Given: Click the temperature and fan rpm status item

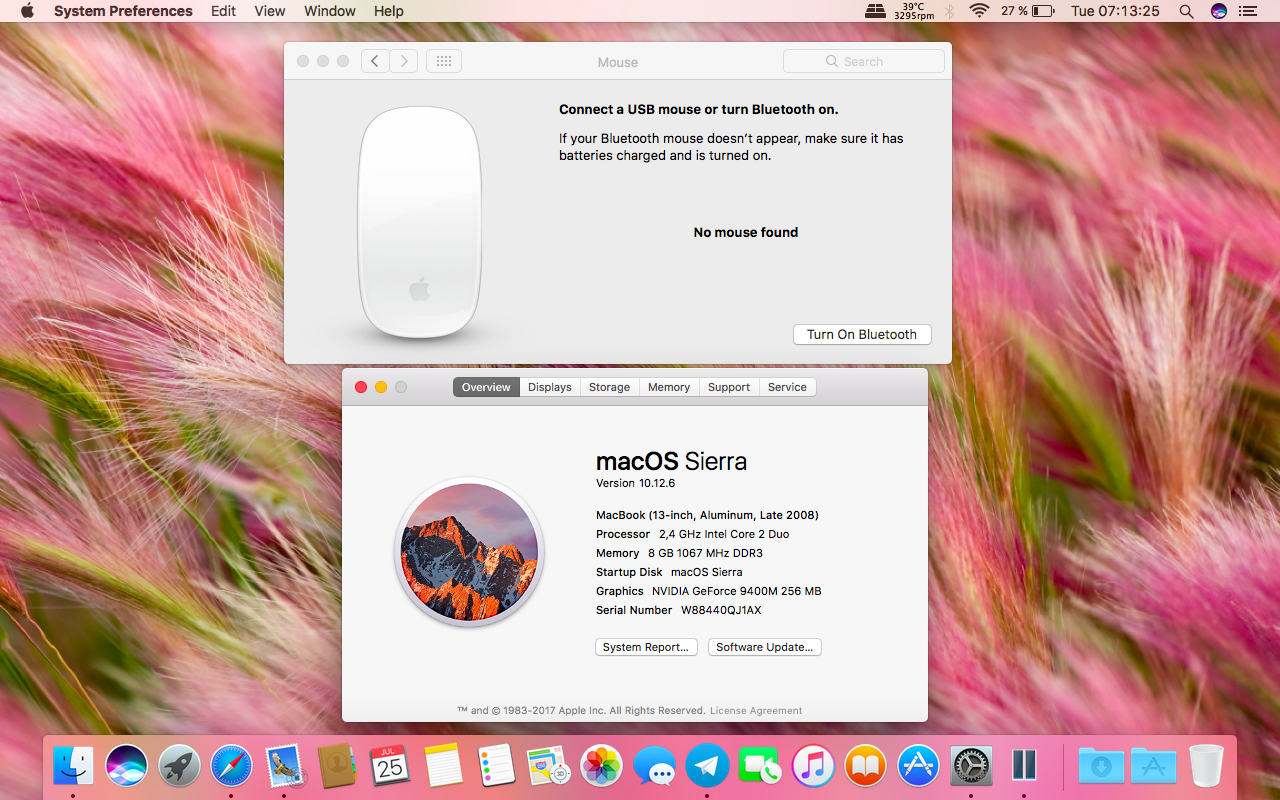Looking at the screenshot, I should [x=913, y=11].
